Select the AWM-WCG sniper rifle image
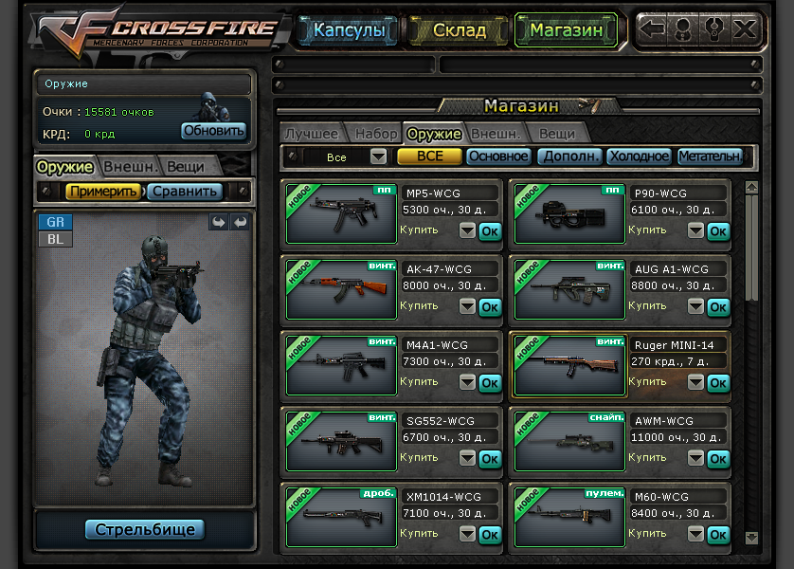The width and height of the screenshot is (794, 569). point(569,441)
